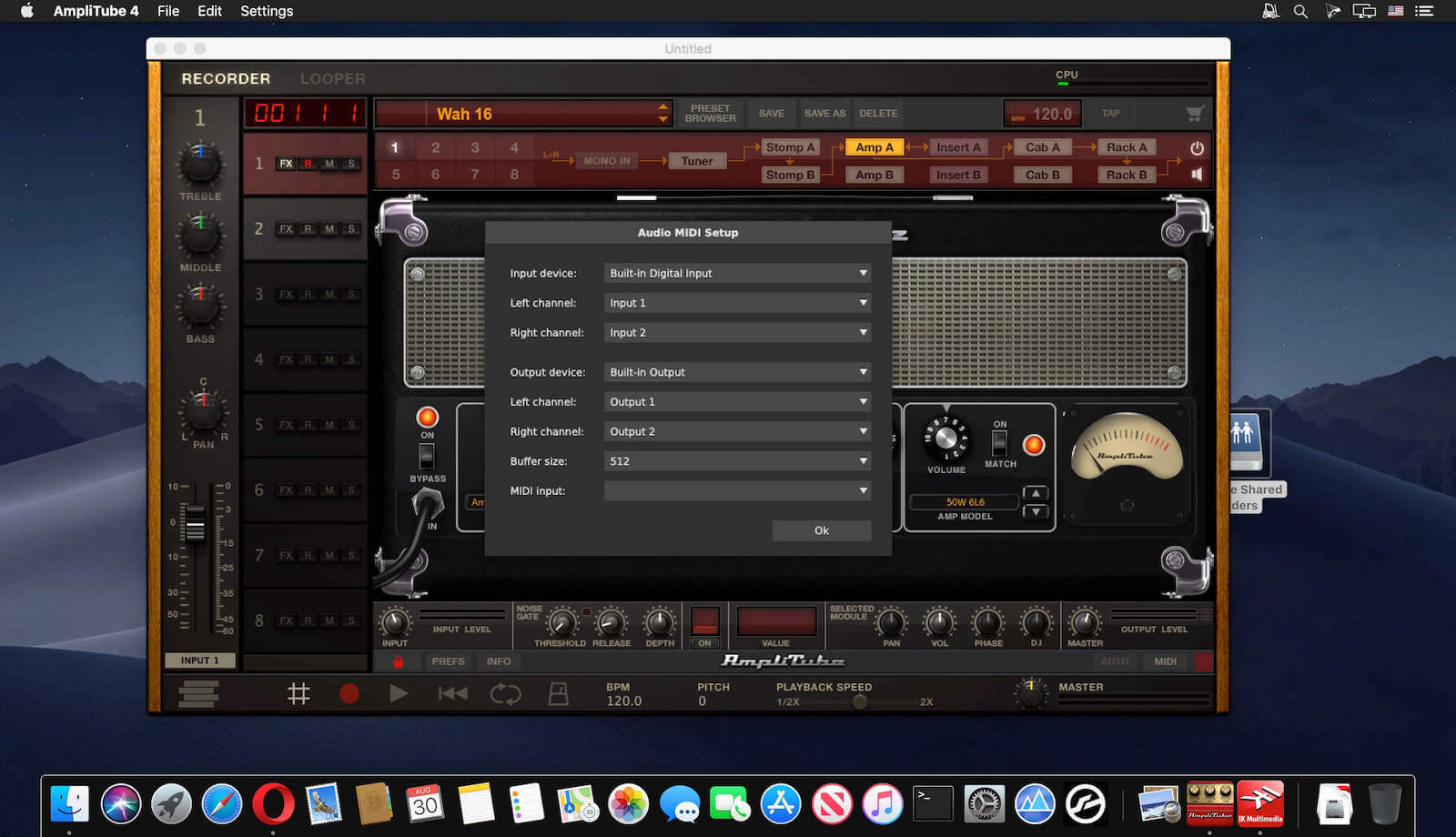This screenshot has width=1456, height=837.
Task: Toggle bypass on the amp pedal input
Action: [x=428, y=458]
